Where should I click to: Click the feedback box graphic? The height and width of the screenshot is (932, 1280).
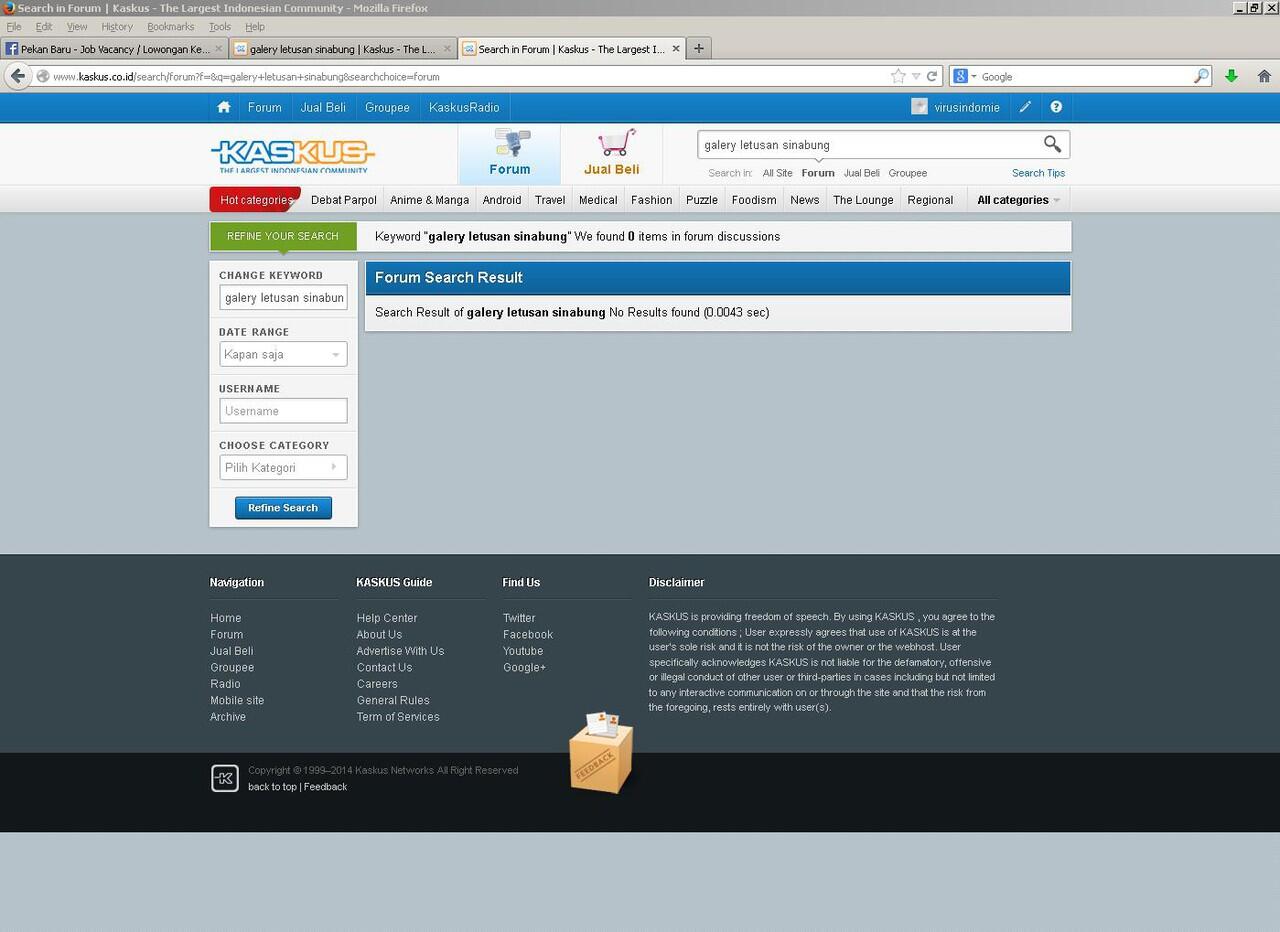(x=601, y=752)
